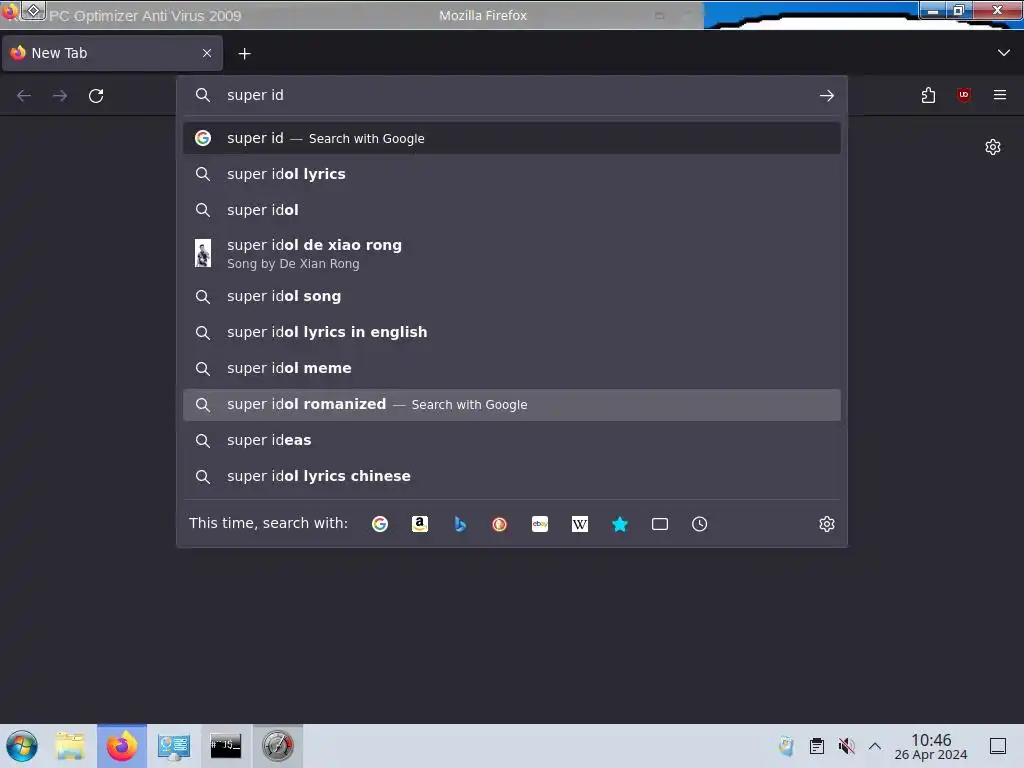
Task: Reload the current page
Action: (96, 96)
